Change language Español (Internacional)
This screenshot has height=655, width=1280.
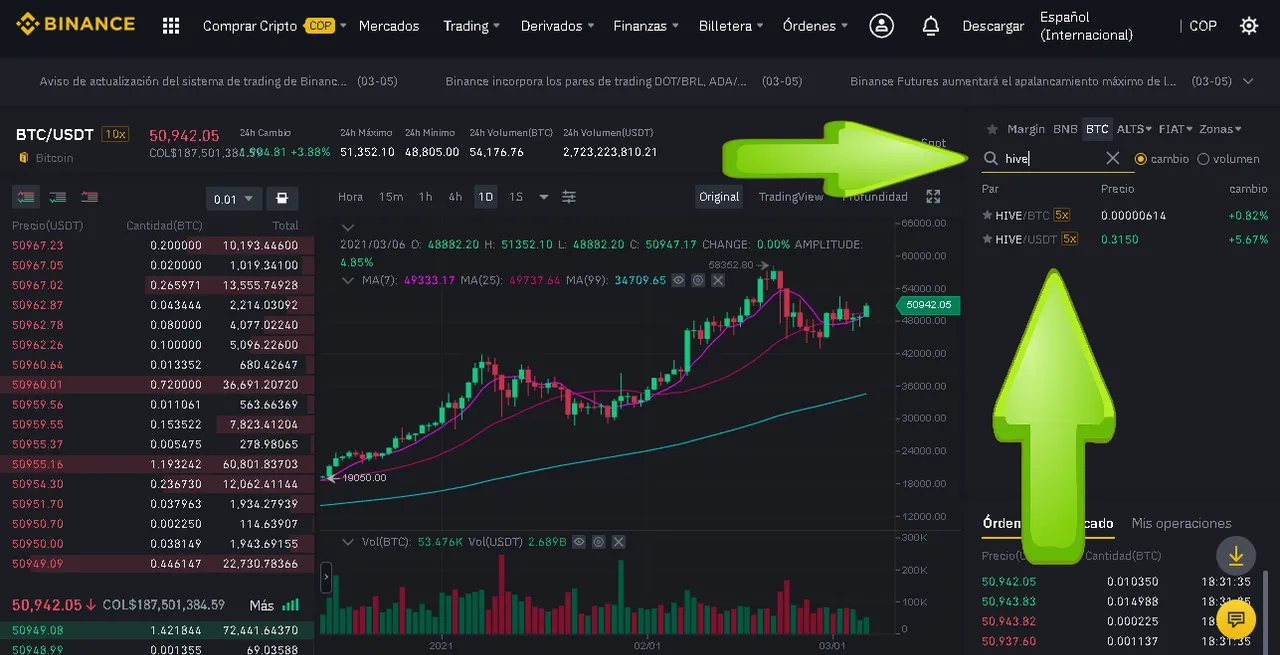pyautogui.click(x=1086, y=26)
